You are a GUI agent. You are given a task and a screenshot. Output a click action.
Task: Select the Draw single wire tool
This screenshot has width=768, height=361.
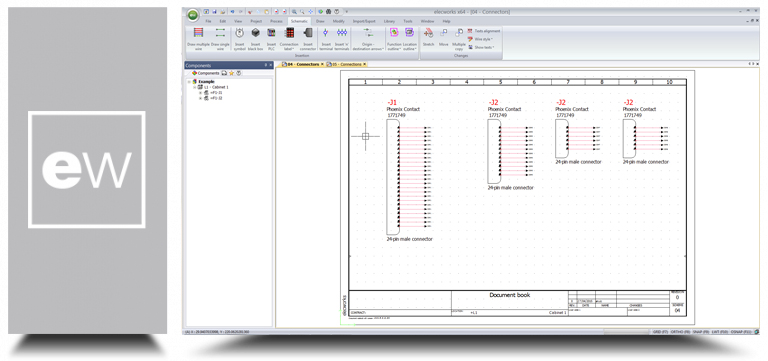click(x=220, y=39)
